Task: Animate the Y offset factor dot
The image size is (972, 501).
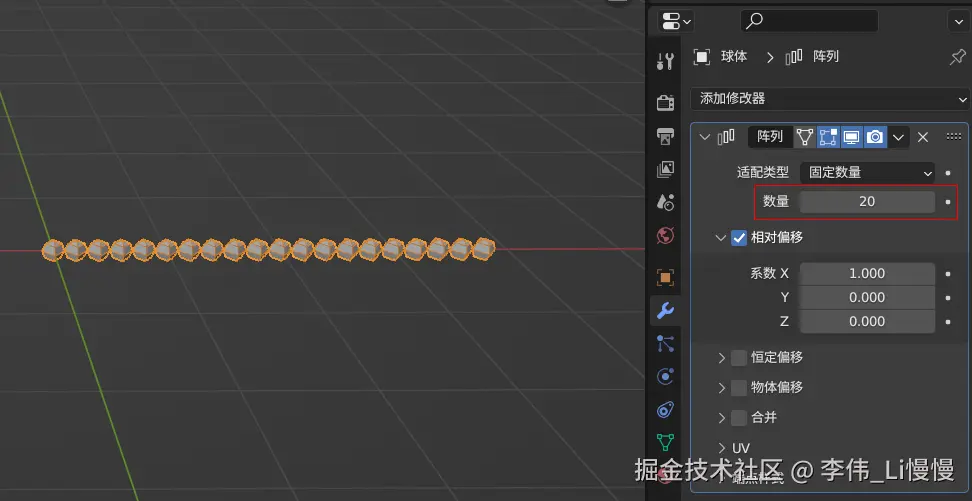Action: (x=948, y=298)
